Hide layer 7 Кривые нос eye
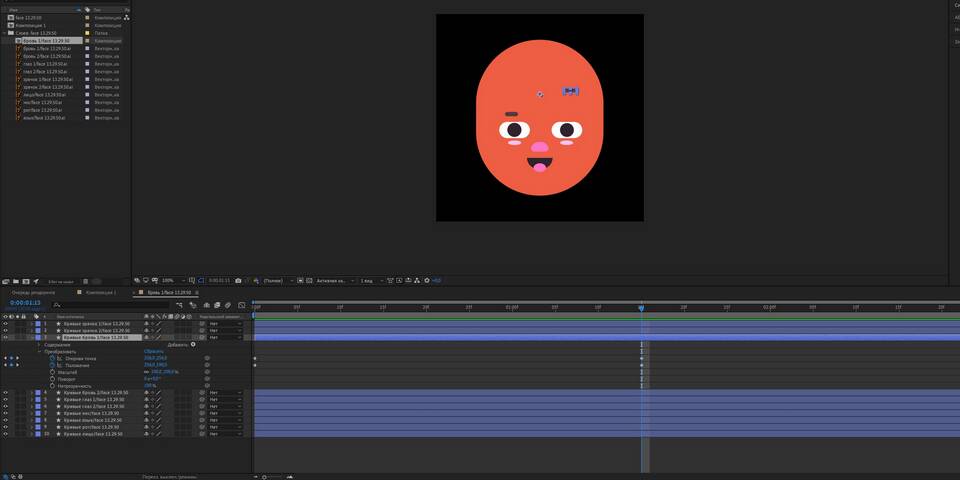Screen dimensions: 960x480 [6, 413]
